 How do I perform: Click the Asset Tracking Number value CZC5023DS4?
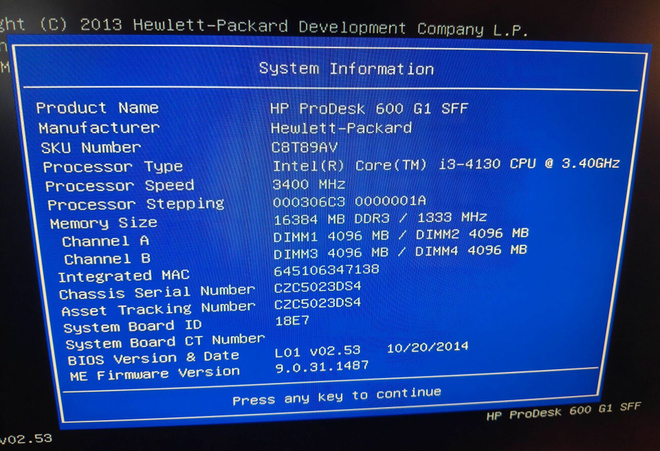point(317,304)
